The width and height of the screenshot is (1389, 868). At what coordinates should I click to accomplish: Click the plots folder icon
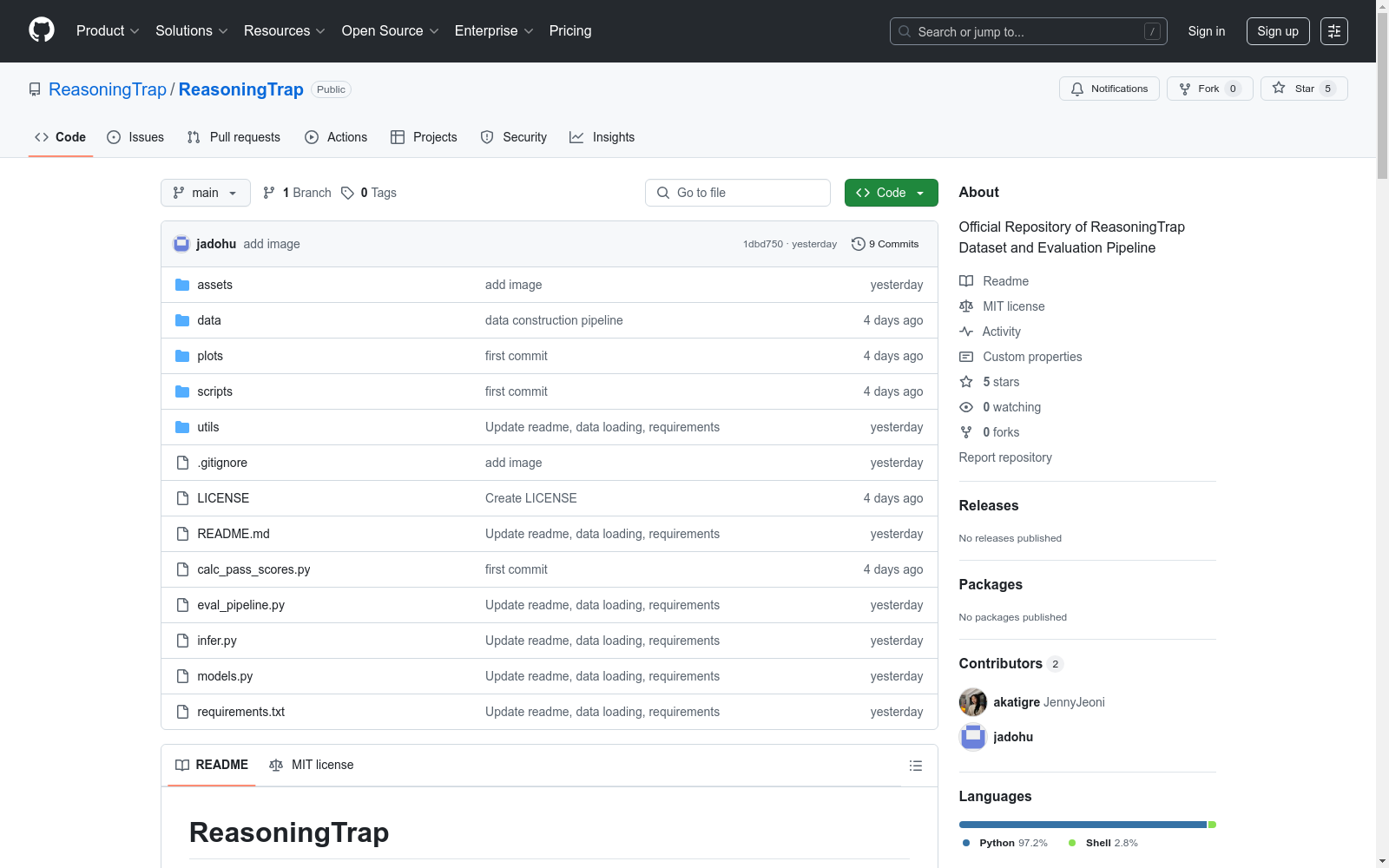[x=182, y=356]
